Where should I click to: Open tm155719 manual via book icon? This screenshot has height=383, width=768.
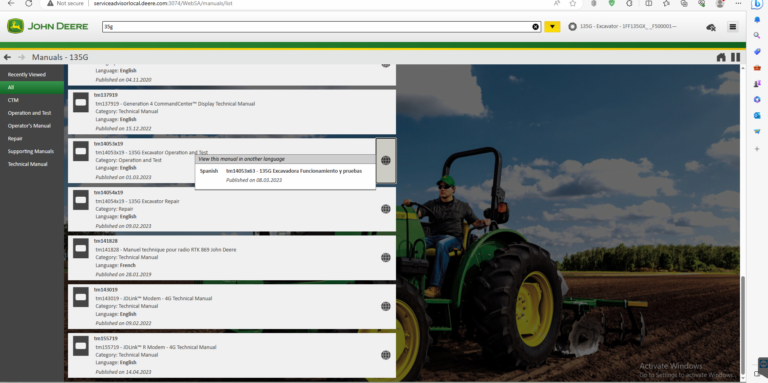tap(81, 346)
